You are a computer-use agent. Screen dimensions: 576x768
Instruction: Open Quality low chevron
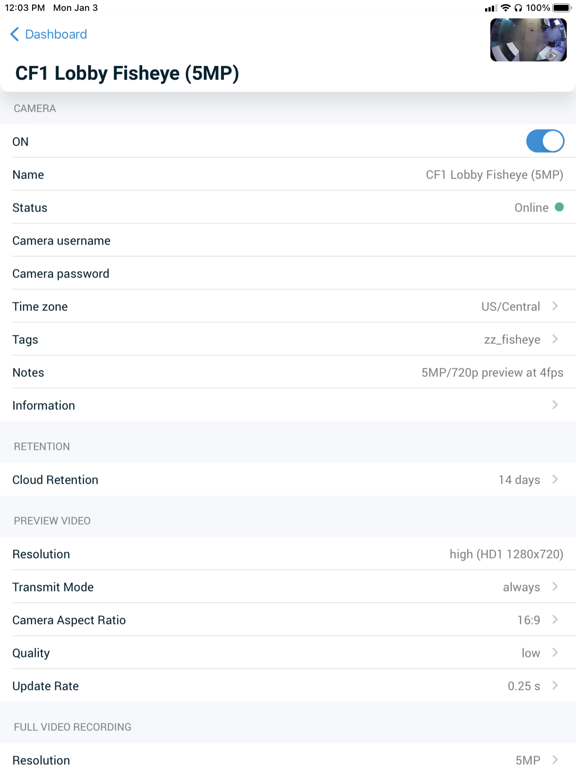click(555, 652)
